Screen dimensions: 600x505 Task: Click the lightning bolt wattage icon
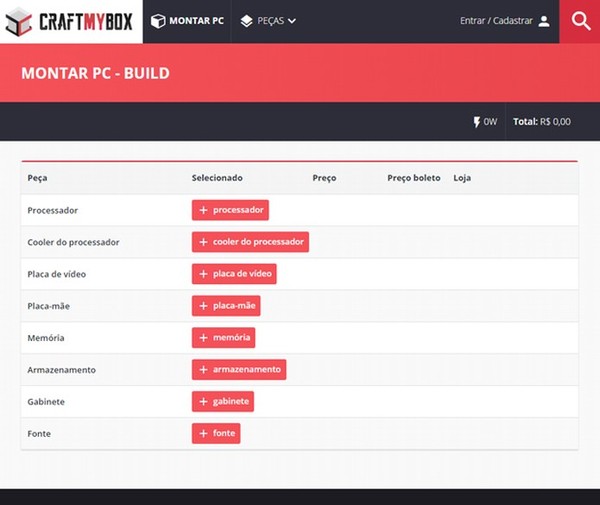coord(476,122)
